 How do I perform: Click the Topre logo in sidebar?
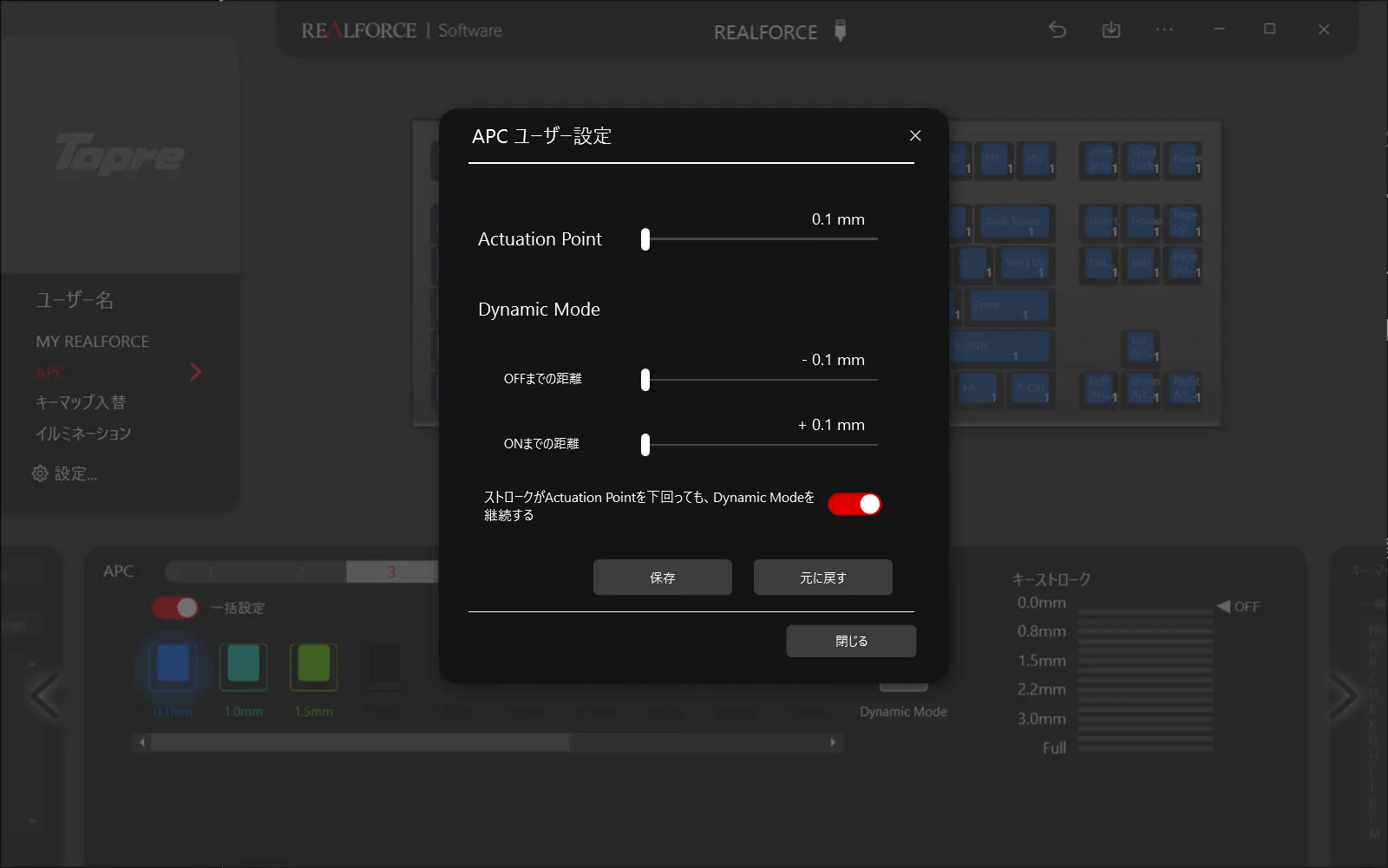[120, 154]
